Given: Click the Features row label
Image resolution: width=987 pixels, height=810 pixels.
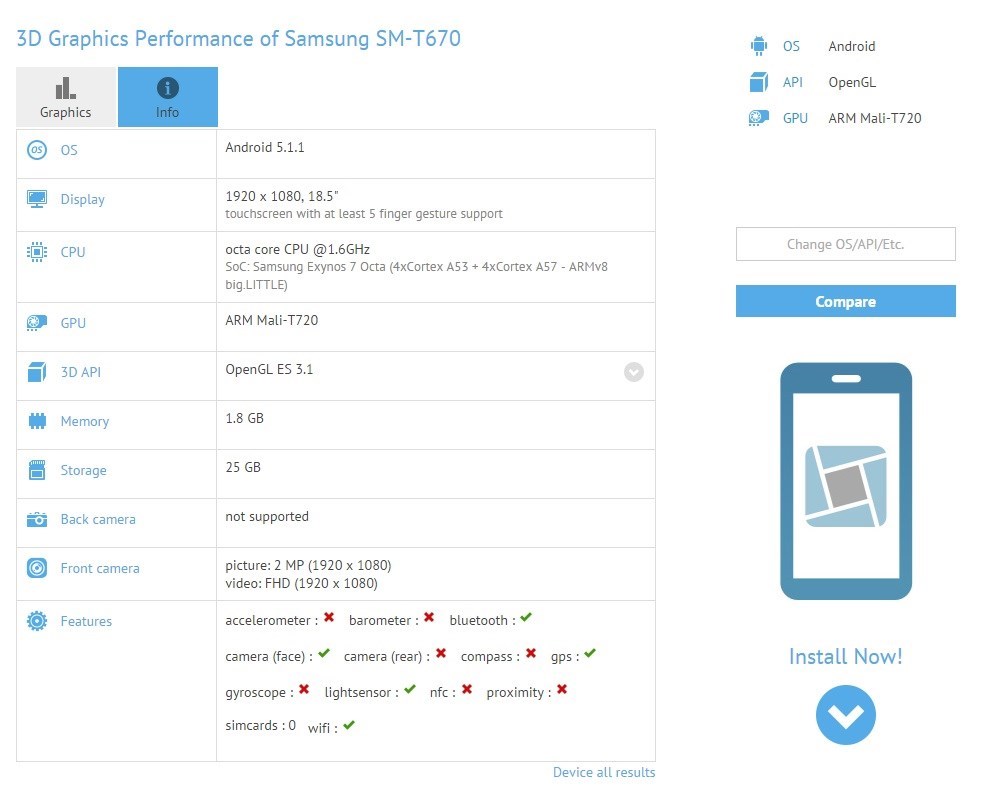Looking at the screenshot, I should 86,622.
